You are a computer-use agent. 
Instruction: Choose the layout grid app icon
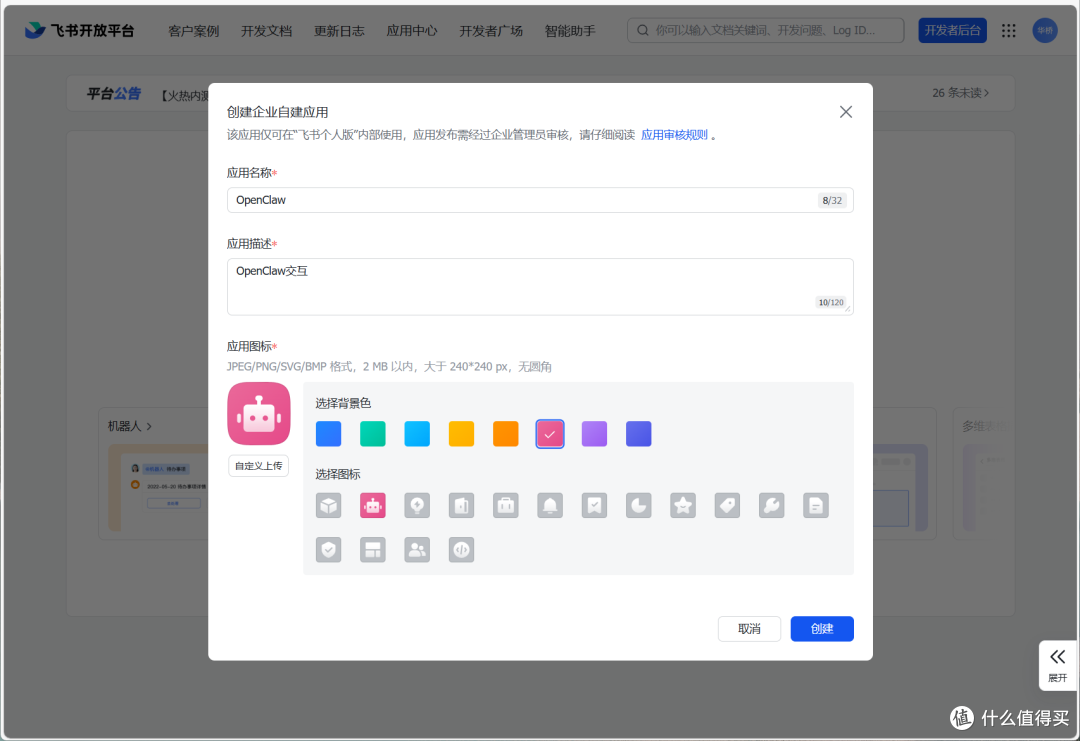373,550
